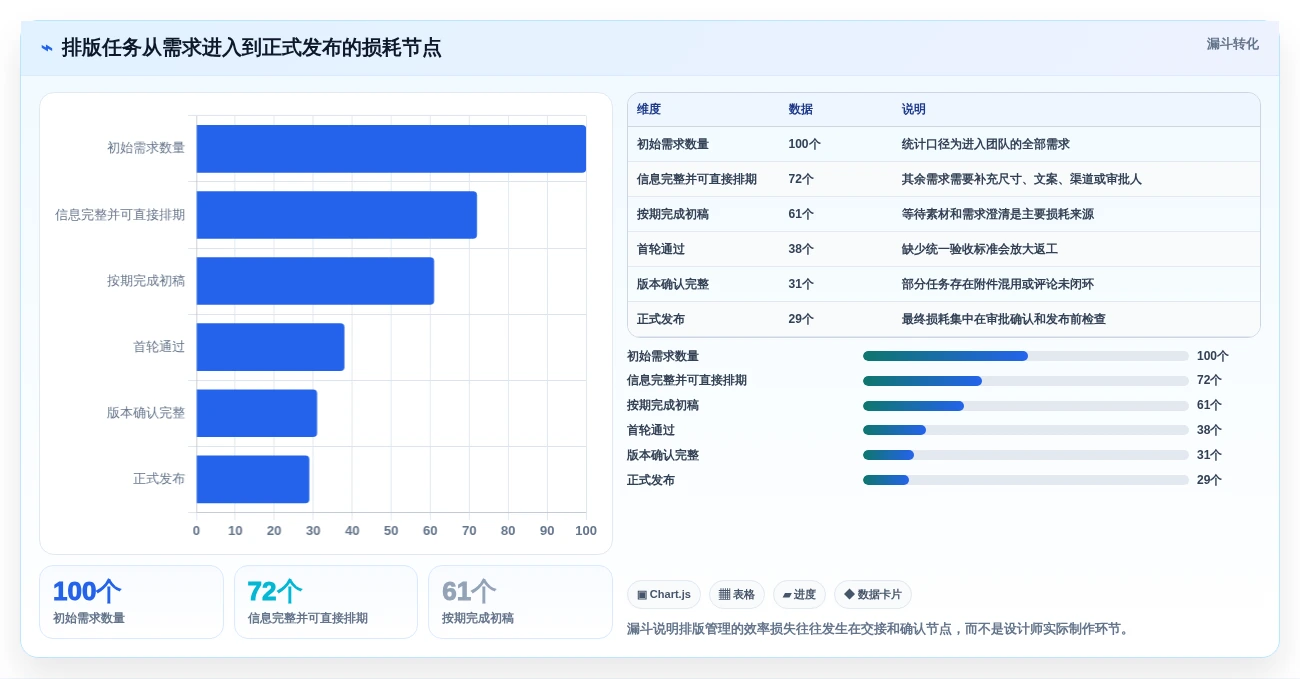Click the 38个 value in the table
The height and width of the screenshot is (679, 1300).
tap(801, 249)
